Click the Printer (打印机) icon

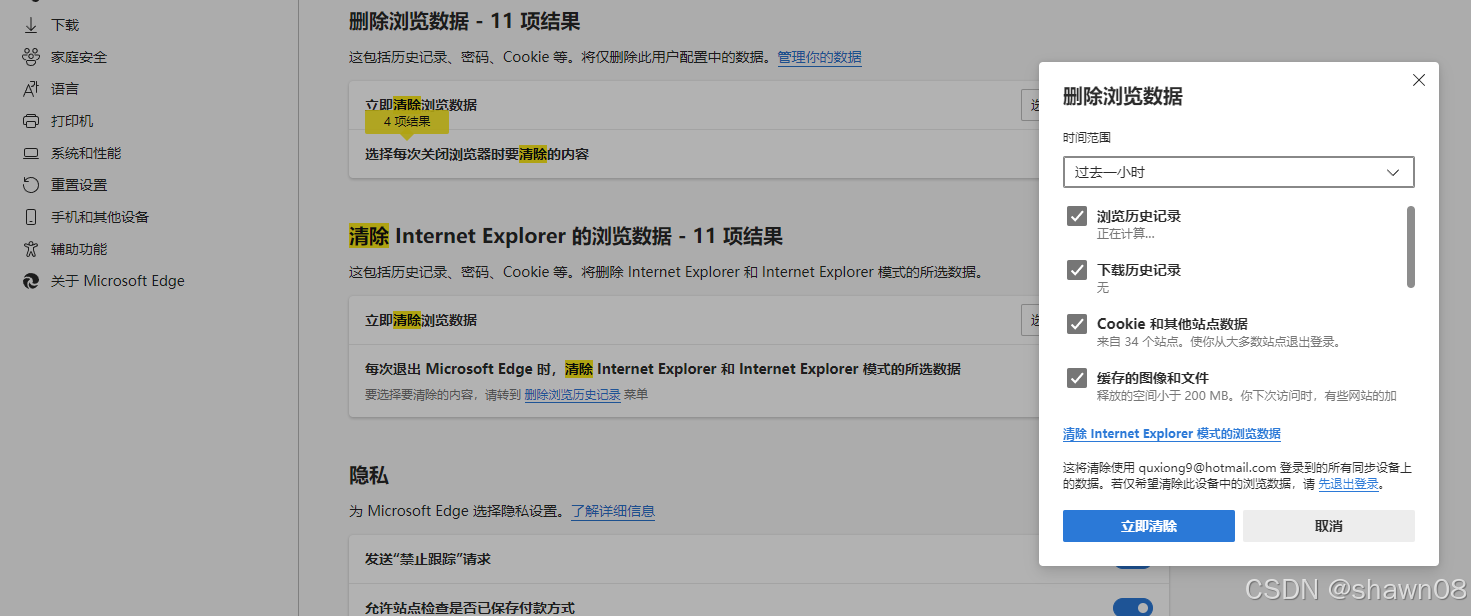click(x=31, y=121)
